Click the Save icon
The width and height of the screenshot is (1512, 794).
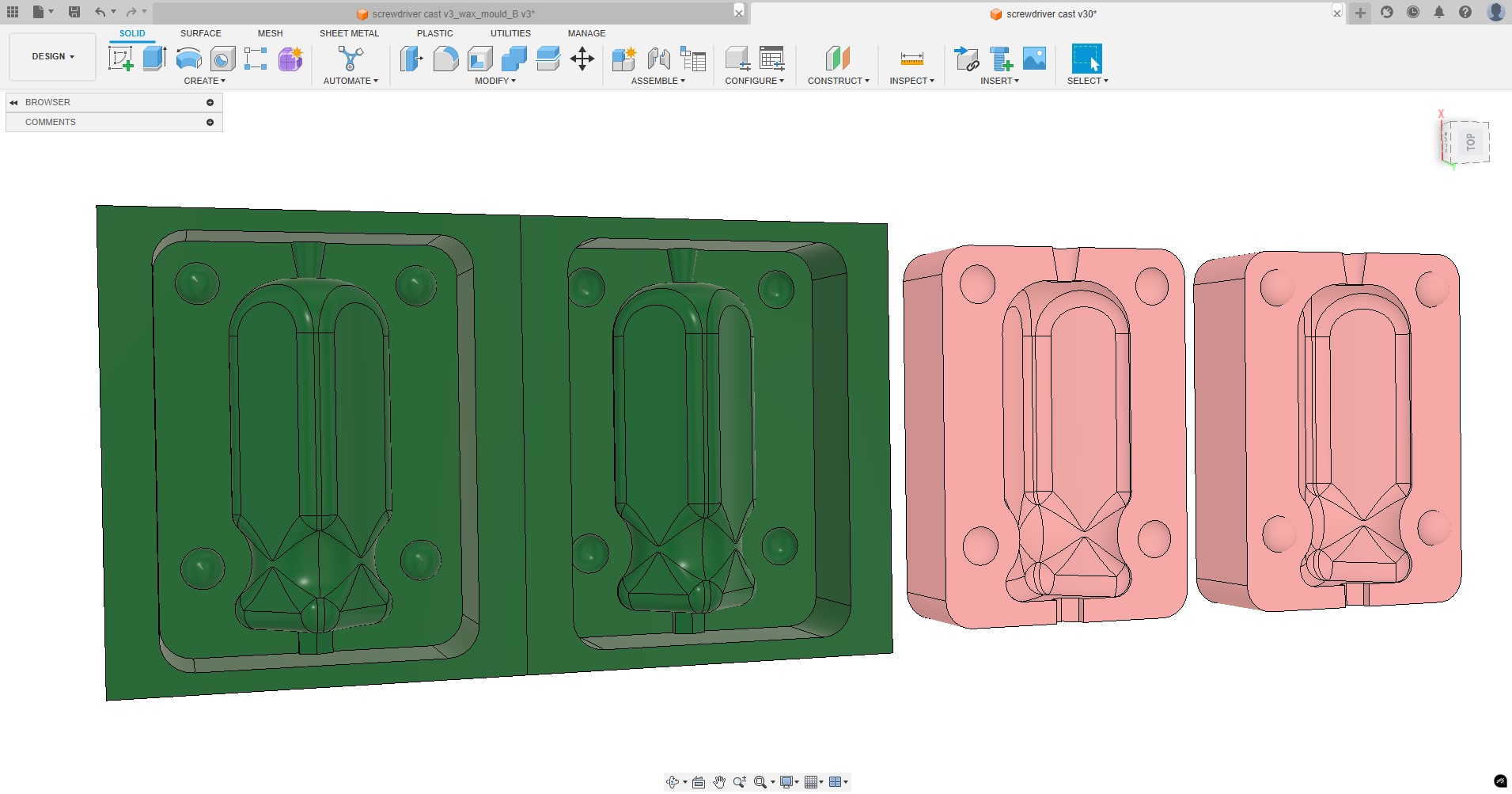click(x=74, y=12)
